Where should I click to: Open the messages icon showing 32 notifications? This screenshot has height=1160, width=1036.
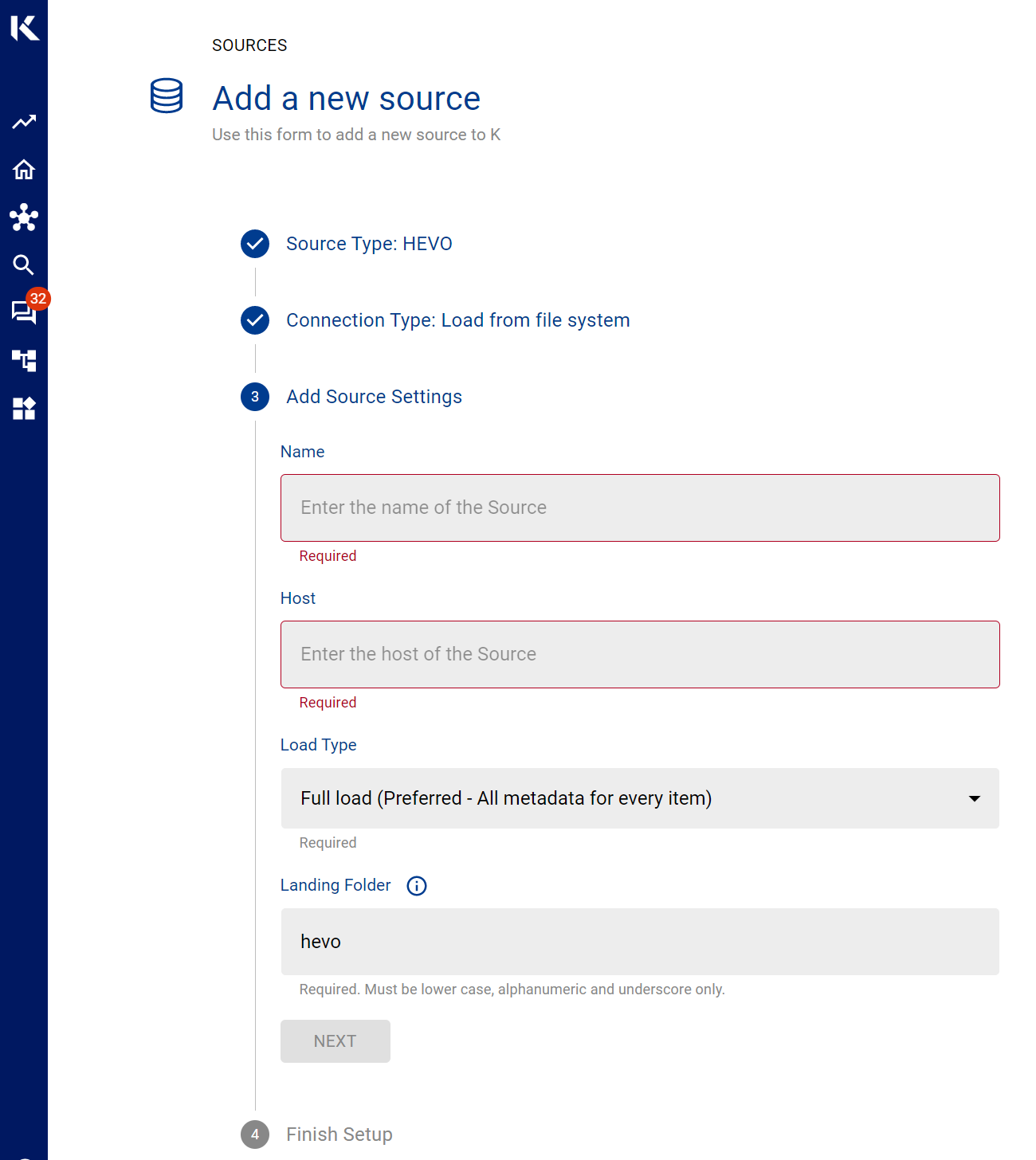tap(24, 312)
